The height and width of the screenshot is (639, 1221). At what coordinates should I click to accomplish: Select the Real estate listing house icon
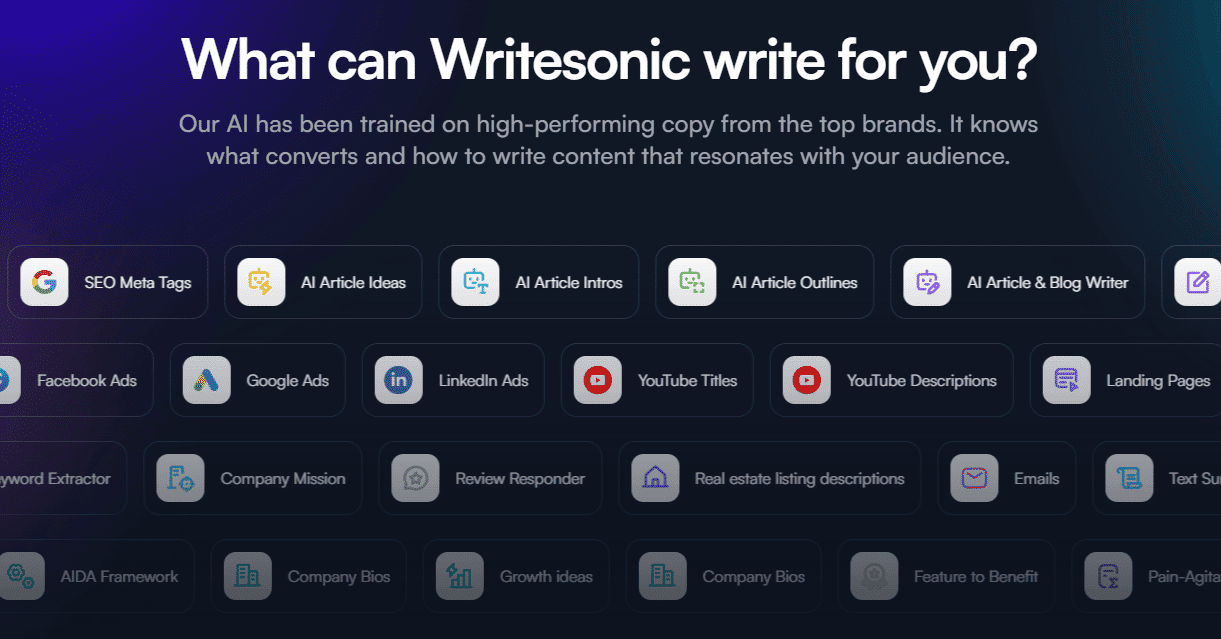[x=655, y=478]
